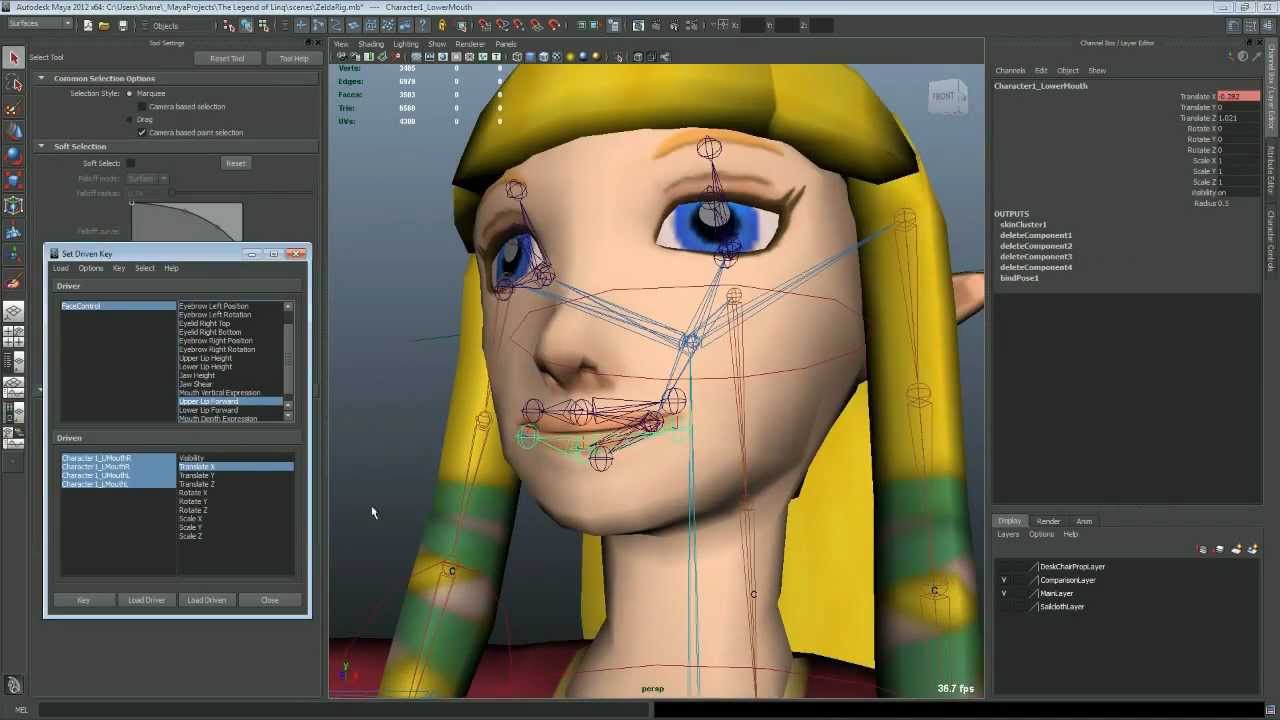The width and height of the screenshot is (1280, 720).
Task: Switch to the Render layer tab
Action: point(1048,521)
